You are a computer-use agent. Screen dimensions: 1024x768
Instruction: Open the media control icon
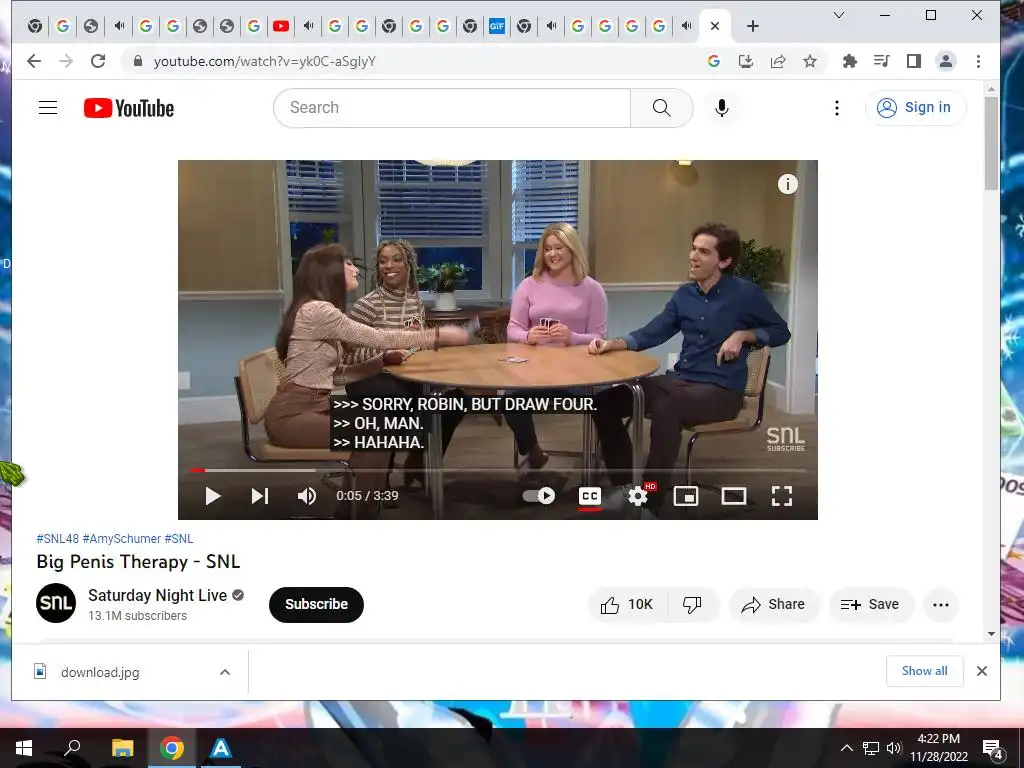click(x=882, y=61)
